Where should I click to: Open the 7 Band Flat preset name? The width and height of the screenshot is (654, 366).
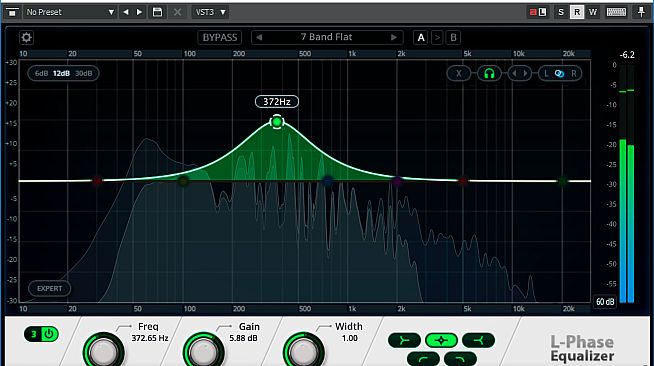click(327, 37)
